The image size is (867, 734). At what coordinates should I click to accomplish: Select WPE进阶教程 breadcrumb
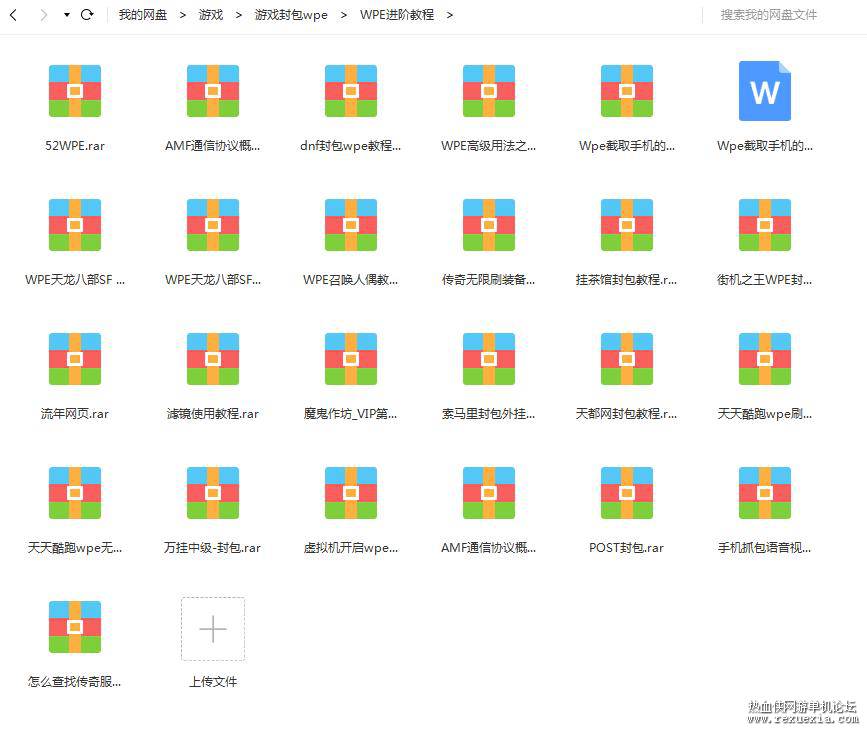click(x=396, y=15)
